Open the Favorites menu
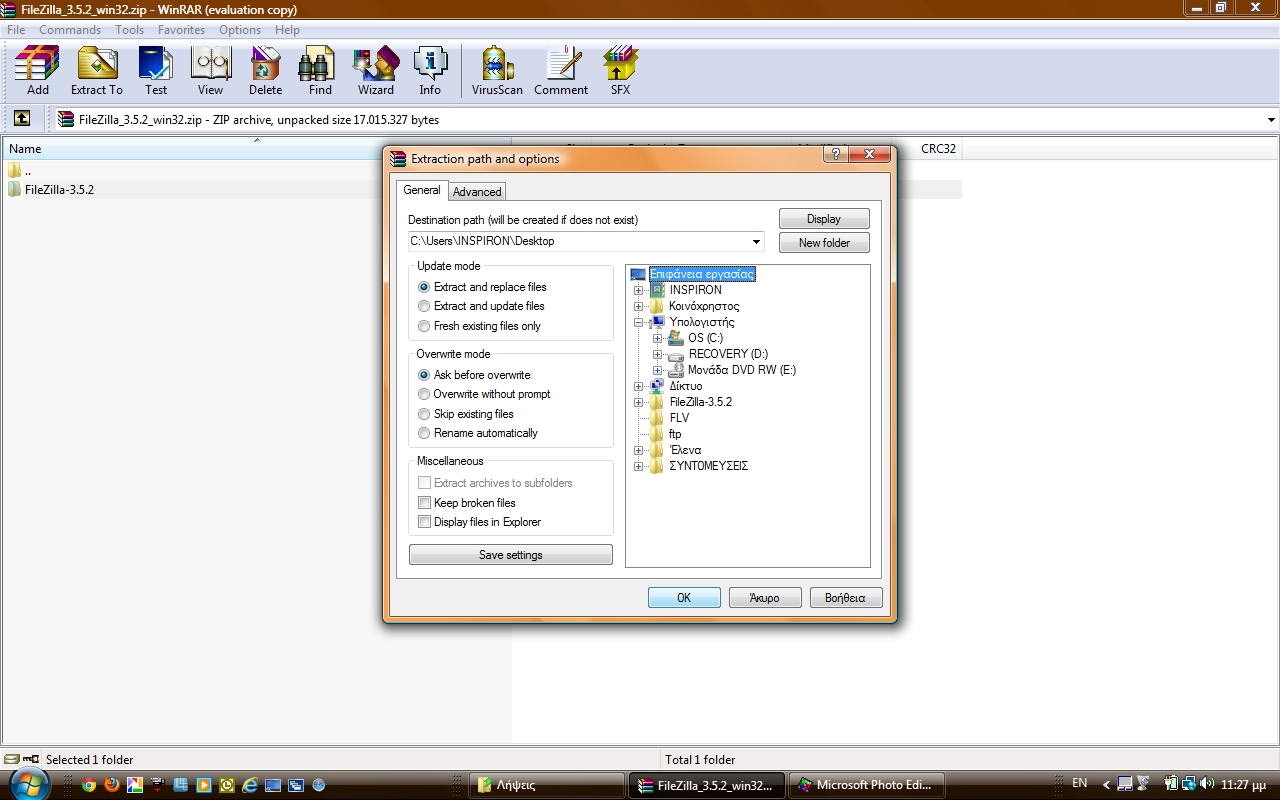 click(x=181, y=30)
